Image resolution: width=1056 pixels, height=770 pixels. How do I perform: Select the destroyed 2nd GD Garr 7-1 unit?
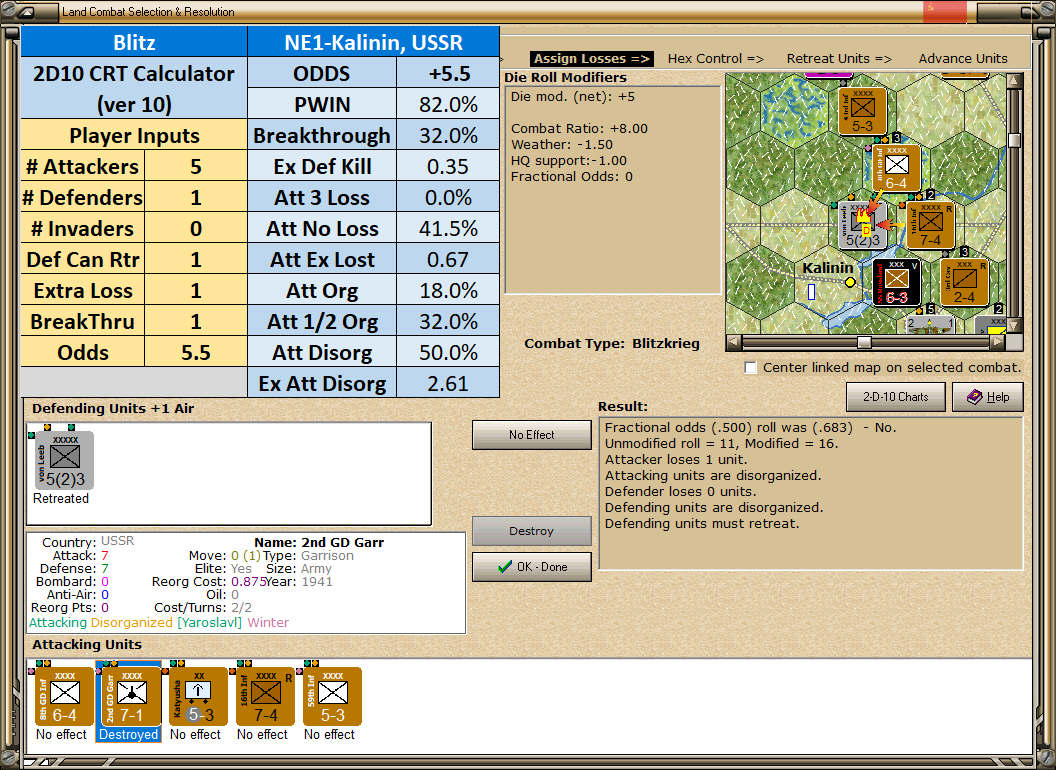[131, 696]
